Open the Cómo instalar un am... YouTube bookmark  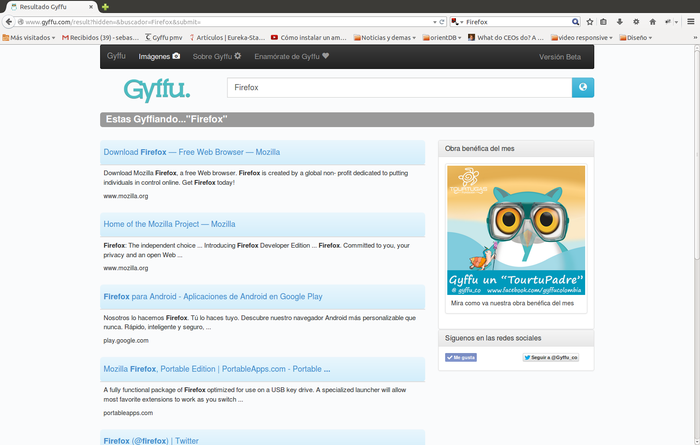tap(308, 38)
